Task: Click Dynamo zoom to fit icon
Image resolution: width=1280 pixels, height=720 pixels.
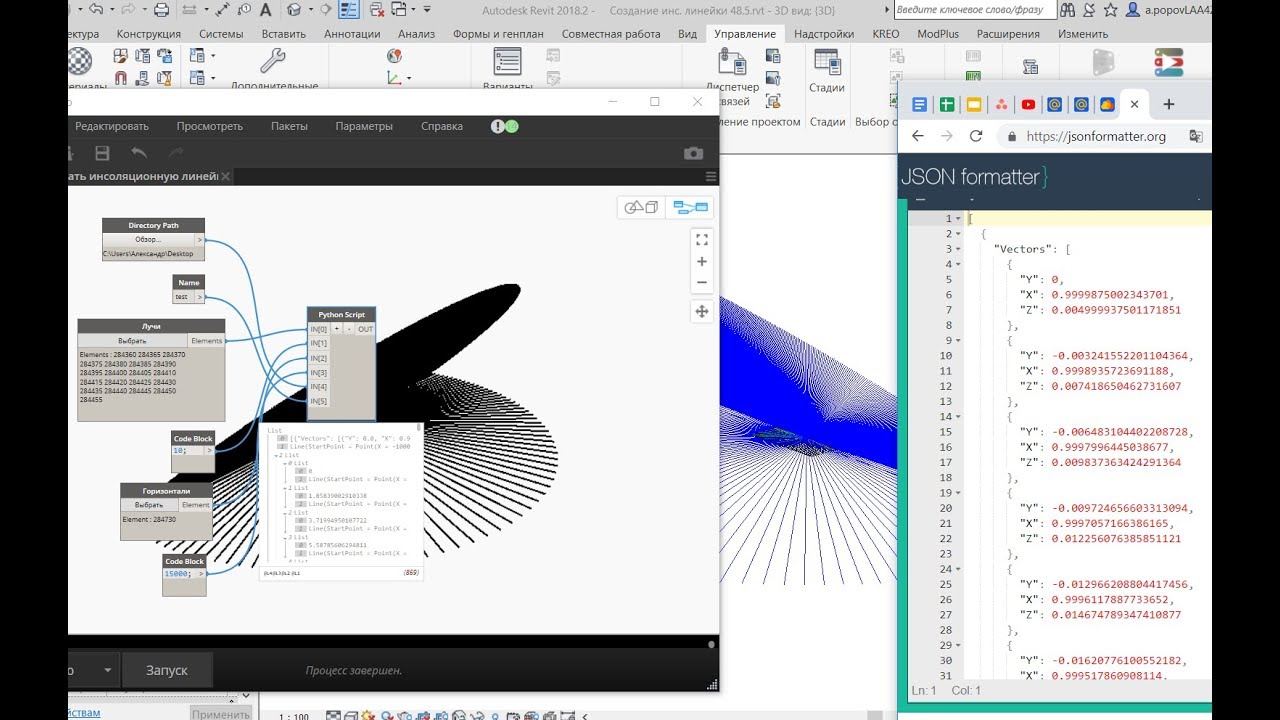Action: click(702, 240)
